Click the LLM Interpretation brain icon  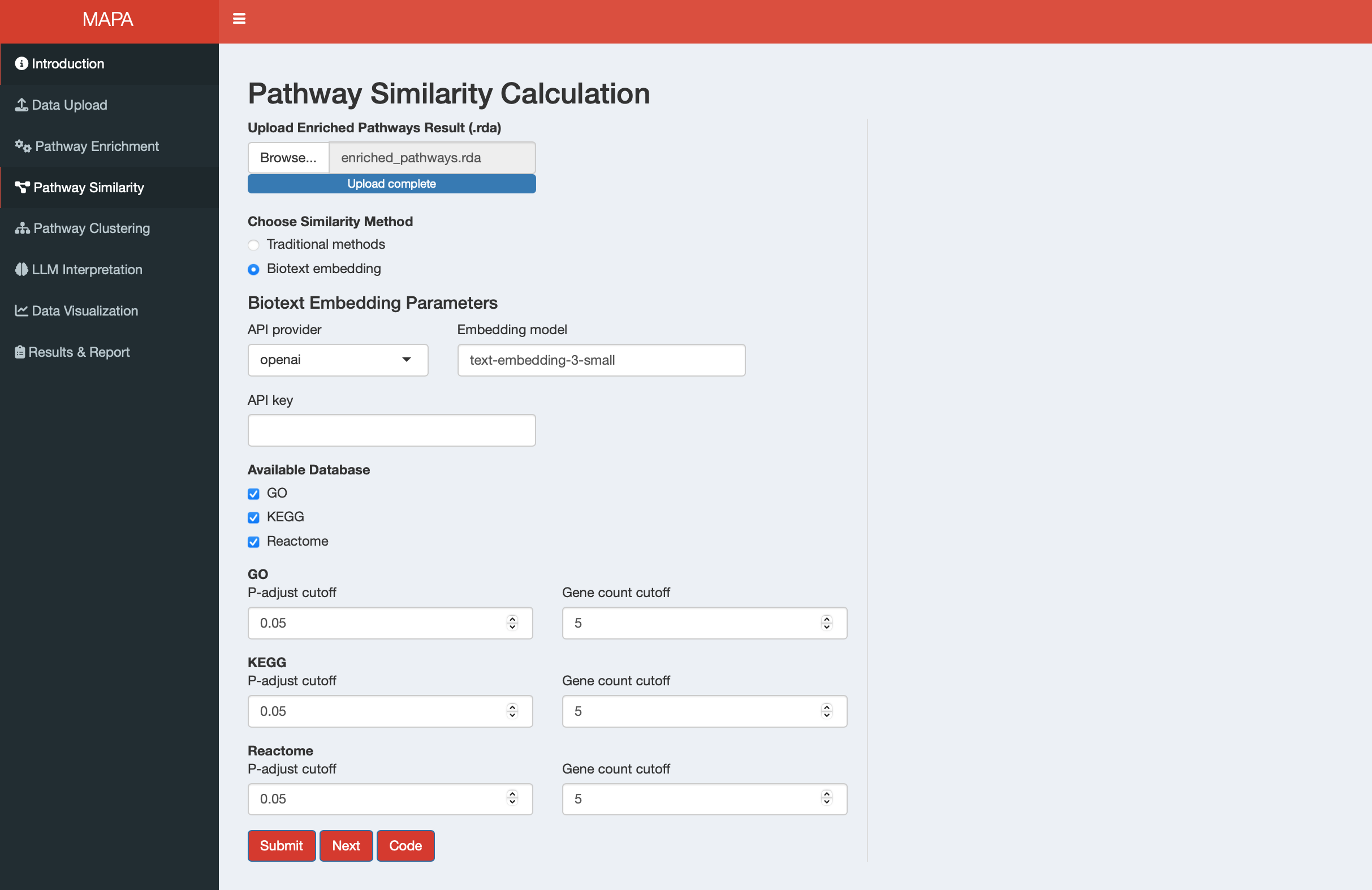pos(21,270)
